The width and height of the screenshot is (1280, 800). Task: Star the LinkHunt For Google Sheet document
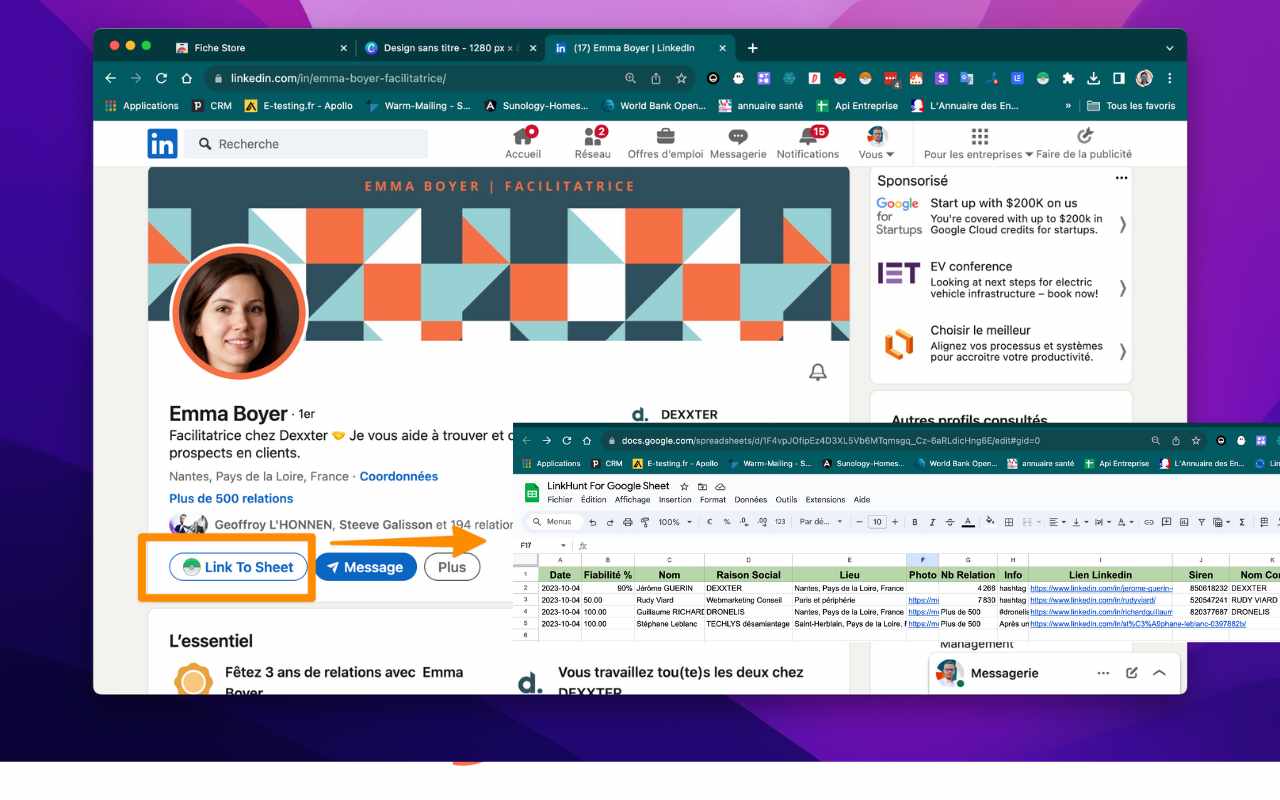click(x=685, y=486)
